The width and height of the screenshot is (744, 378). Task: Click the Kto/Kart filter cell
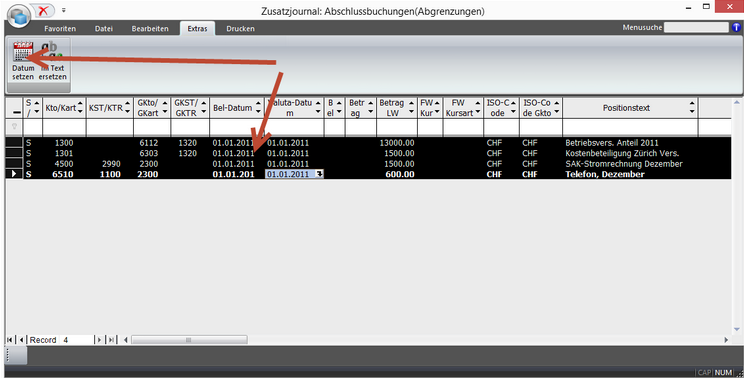(64, 127)
